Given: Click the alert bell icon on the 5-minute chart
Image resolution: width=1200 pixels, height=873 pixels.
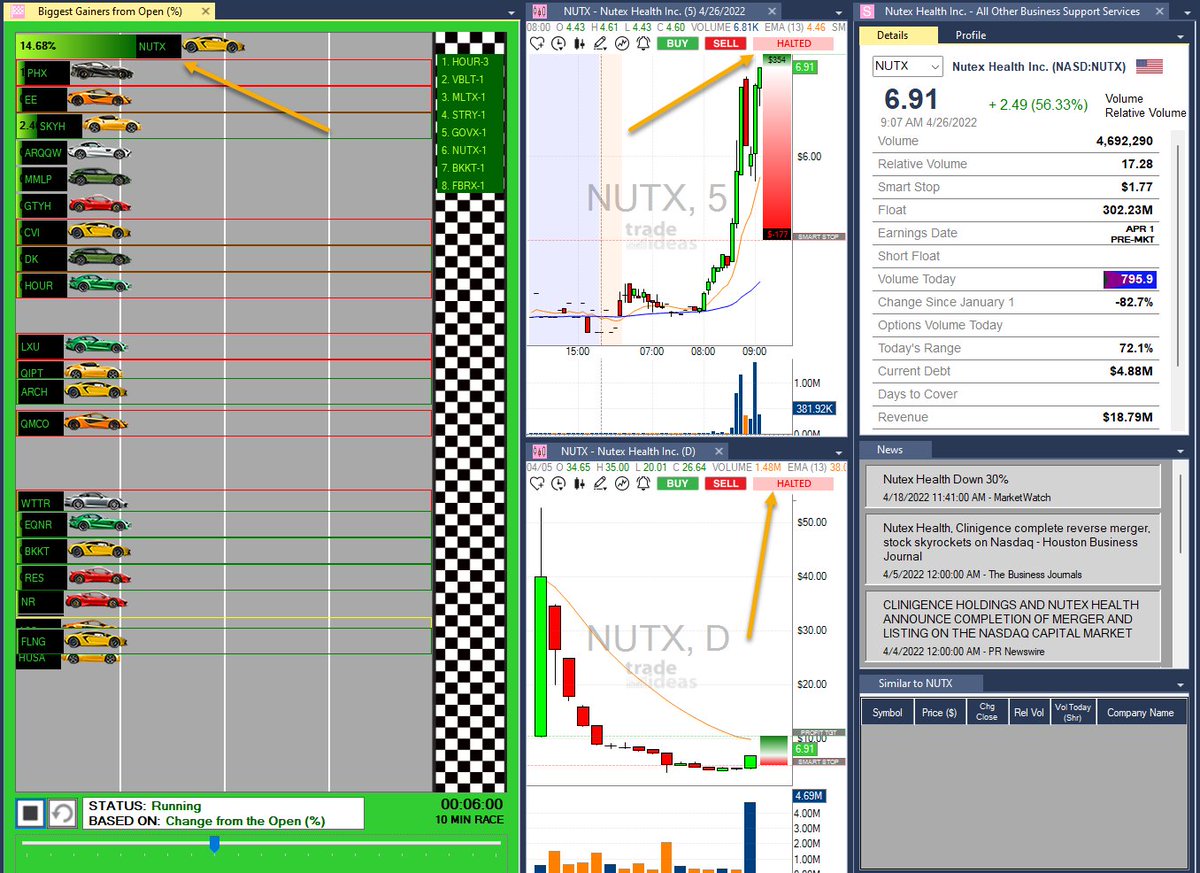Looking at the screenshot, I should click(x=642, y=44).
